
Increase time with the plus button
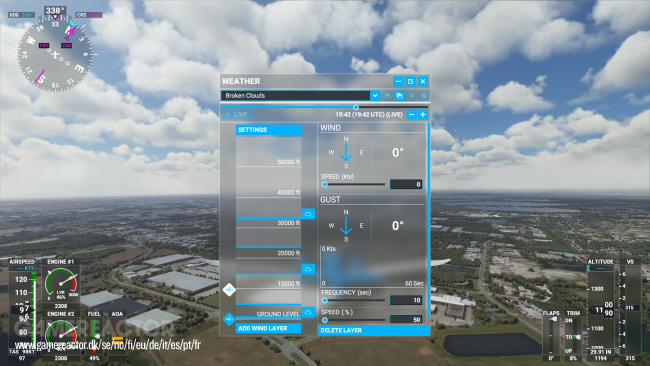[423, 115]
